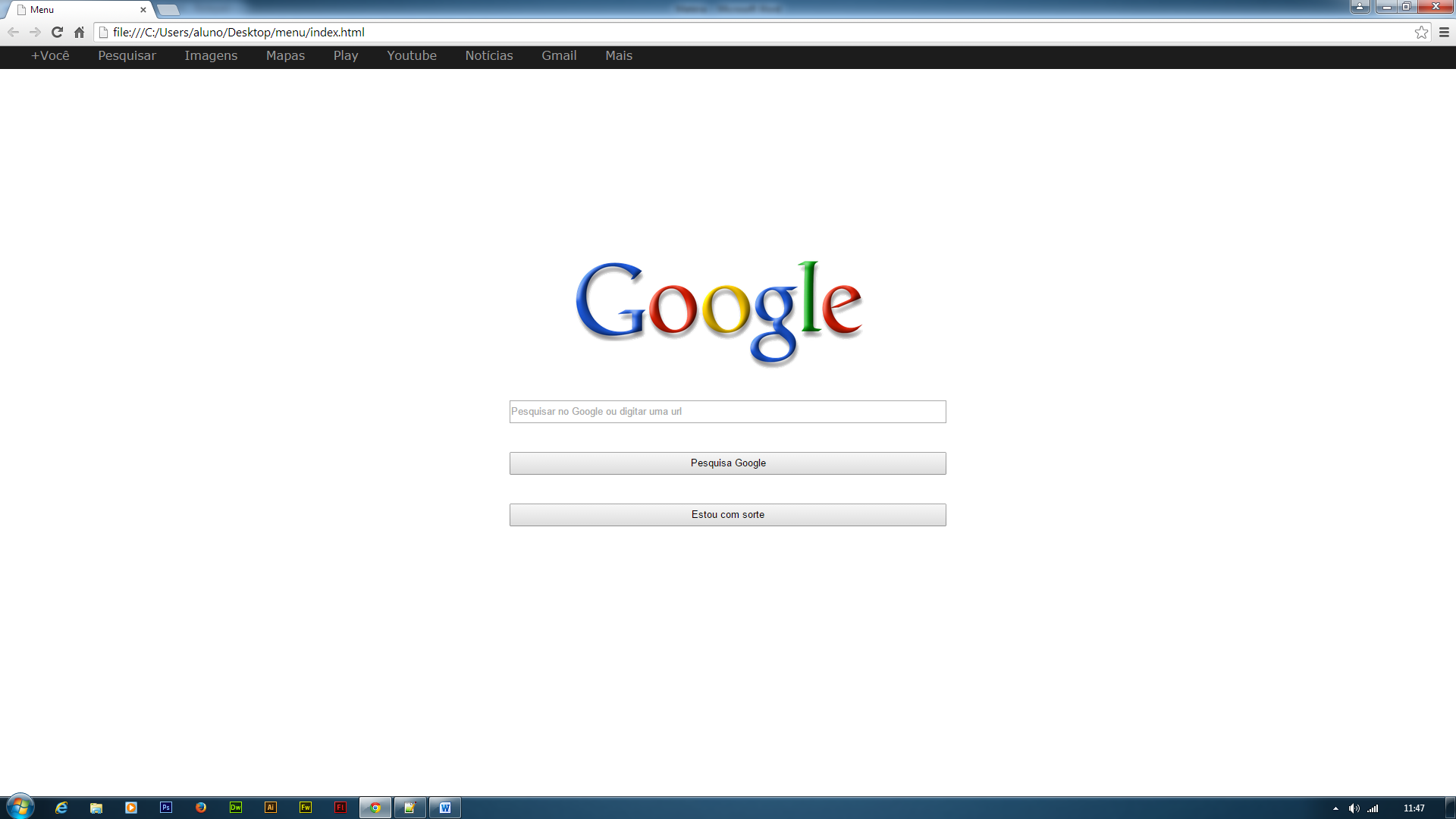Open the volume speaker icon
The image size is (1456, 819).
tap(1354, 808)
